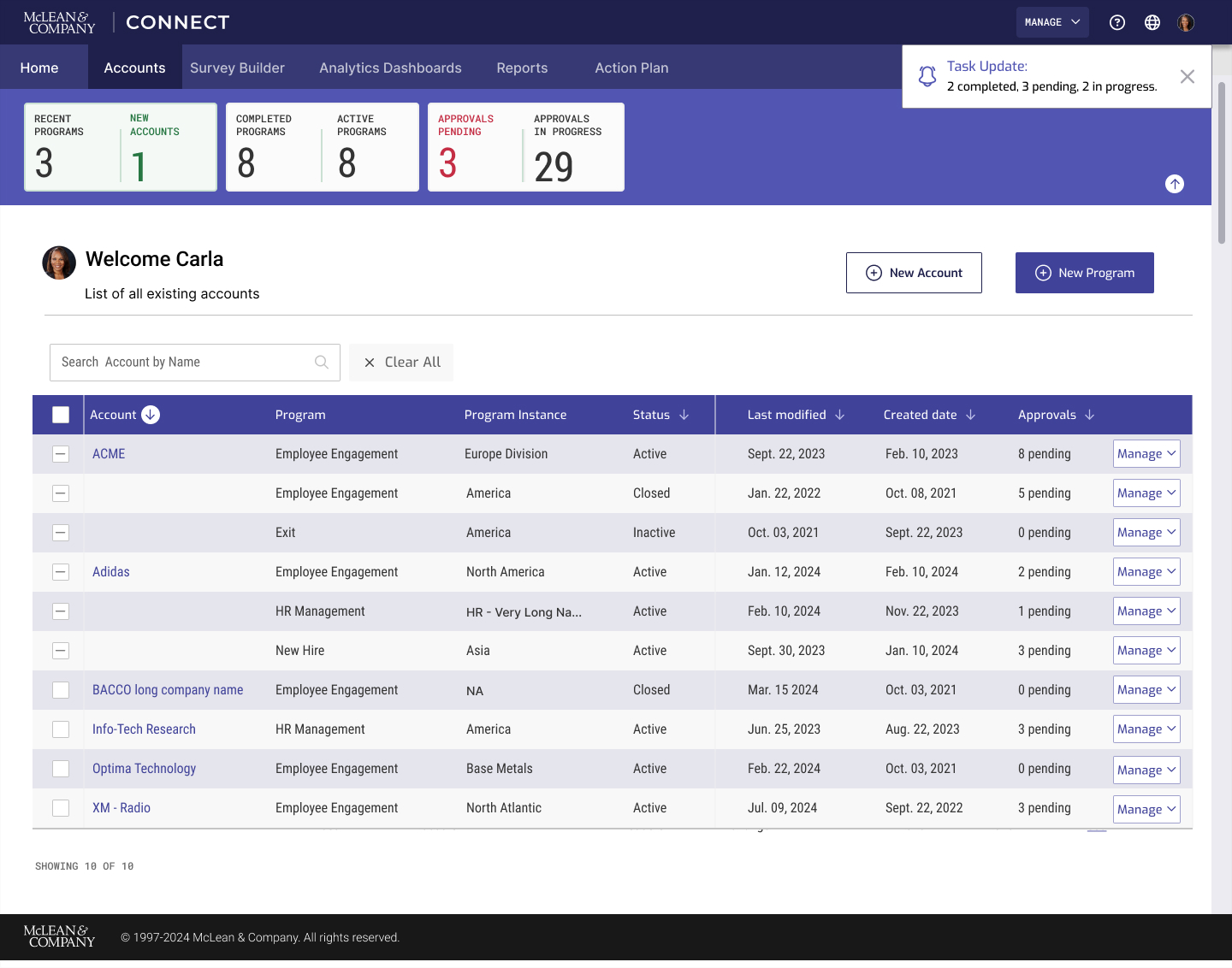This screenshot has height=968, width=1232.
Task: Click the page vertical scrollbar
Action: [1222, 162]
